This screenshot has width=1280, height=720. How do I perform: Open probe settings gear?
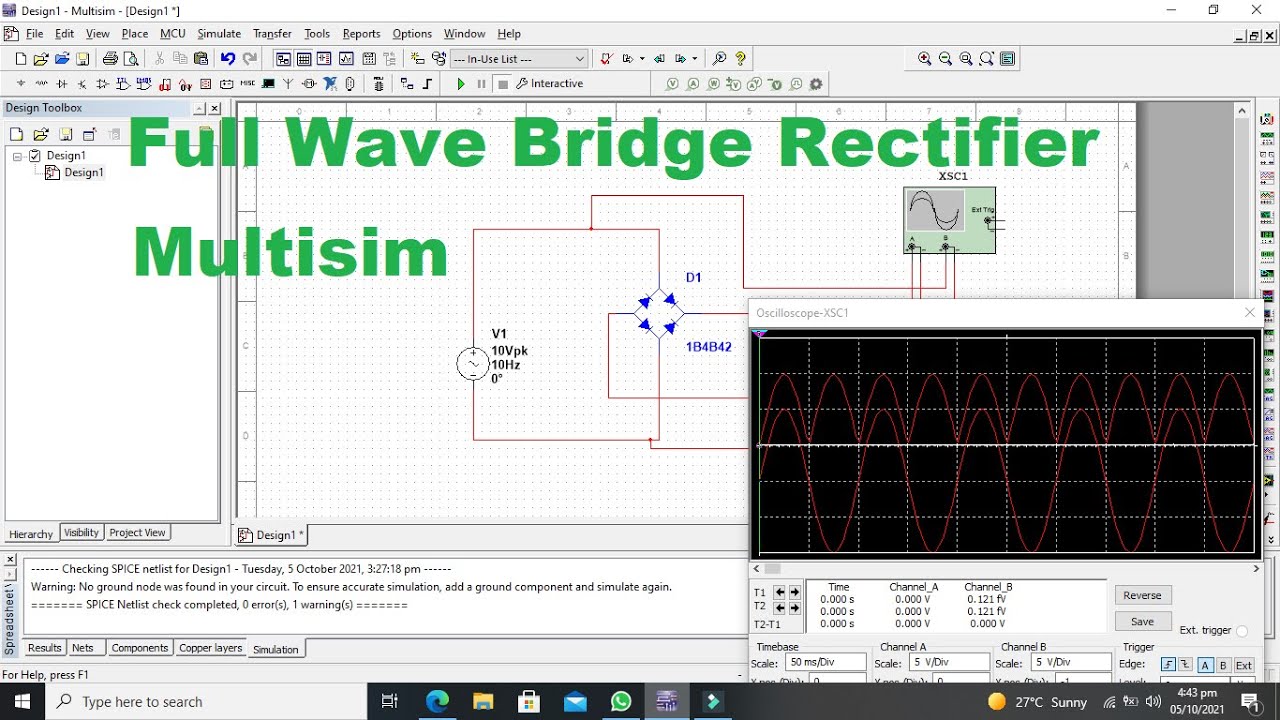(x=816, y=84)
